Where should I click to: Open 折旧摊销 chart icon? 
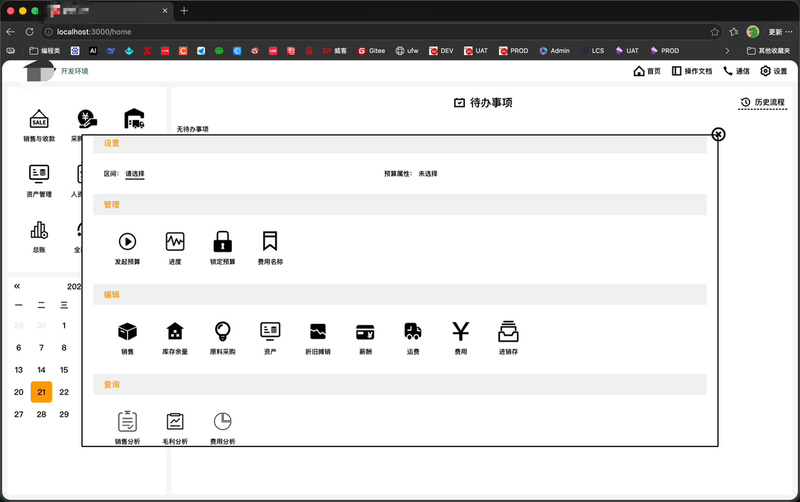pyautogui.click(x=317, y=332)
